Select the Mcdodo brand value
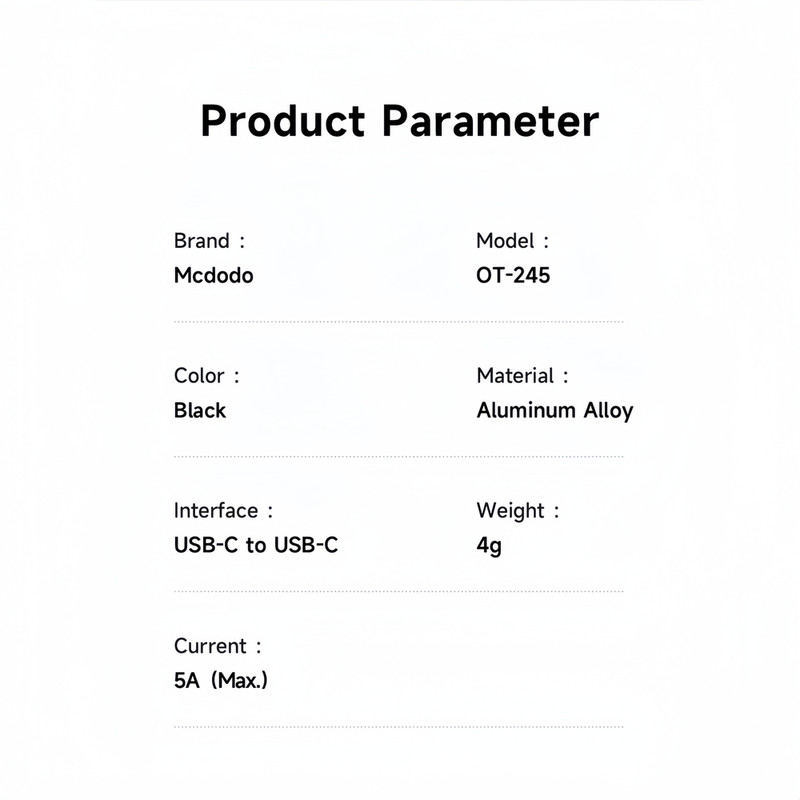800x800 pixels. [213, 275]
